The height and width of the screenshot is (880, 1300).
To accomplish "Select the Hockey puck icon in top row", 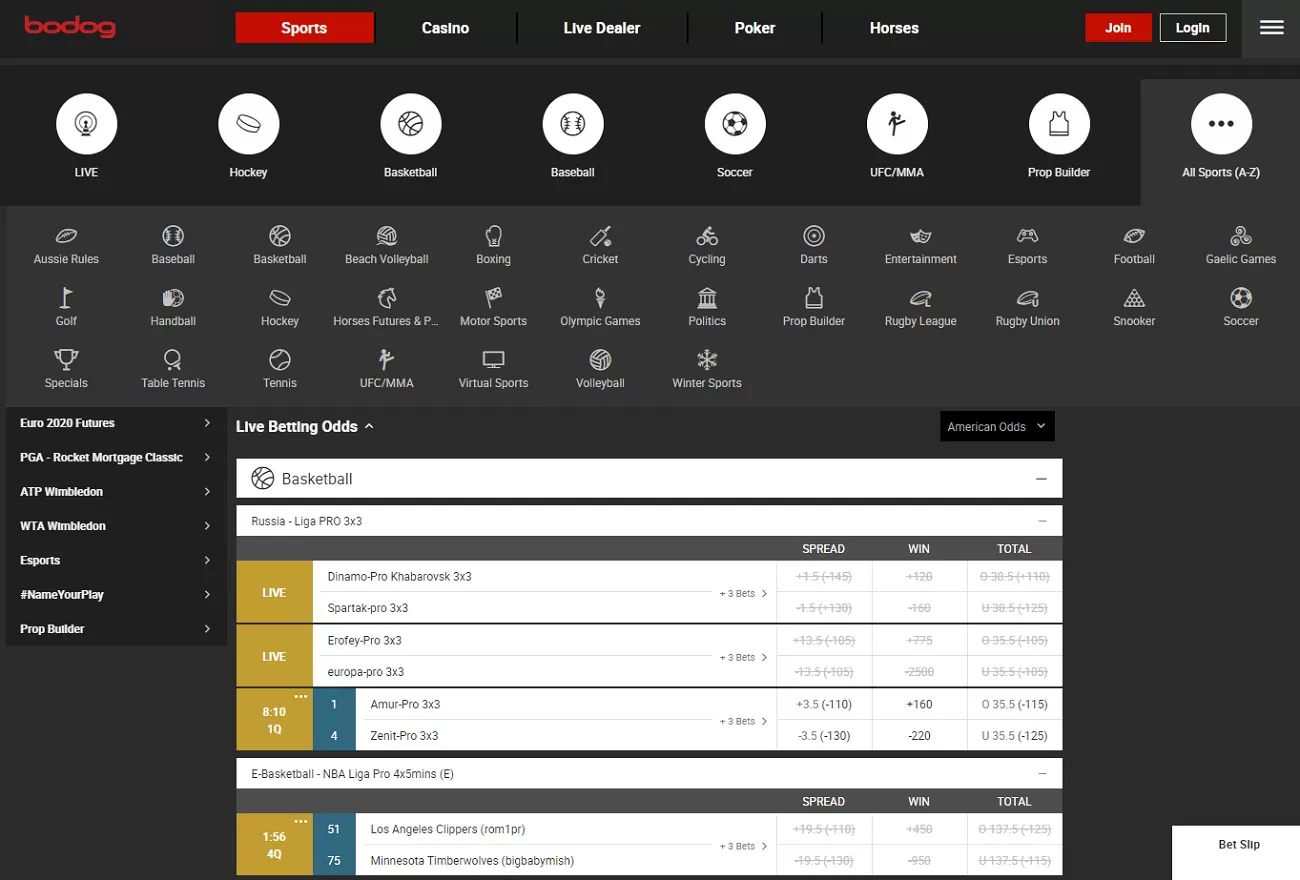I will pyautogui.click(x=249, y=124).
